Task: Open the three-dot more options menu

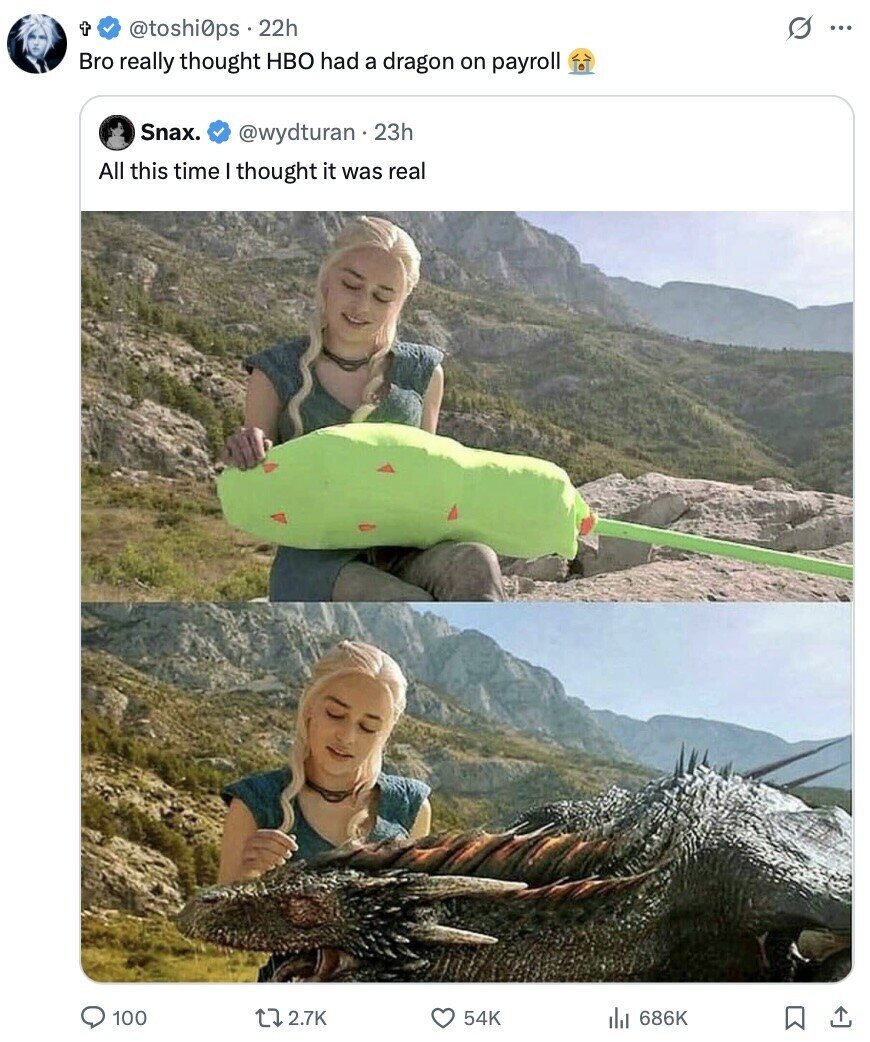Action: point(840,29)
